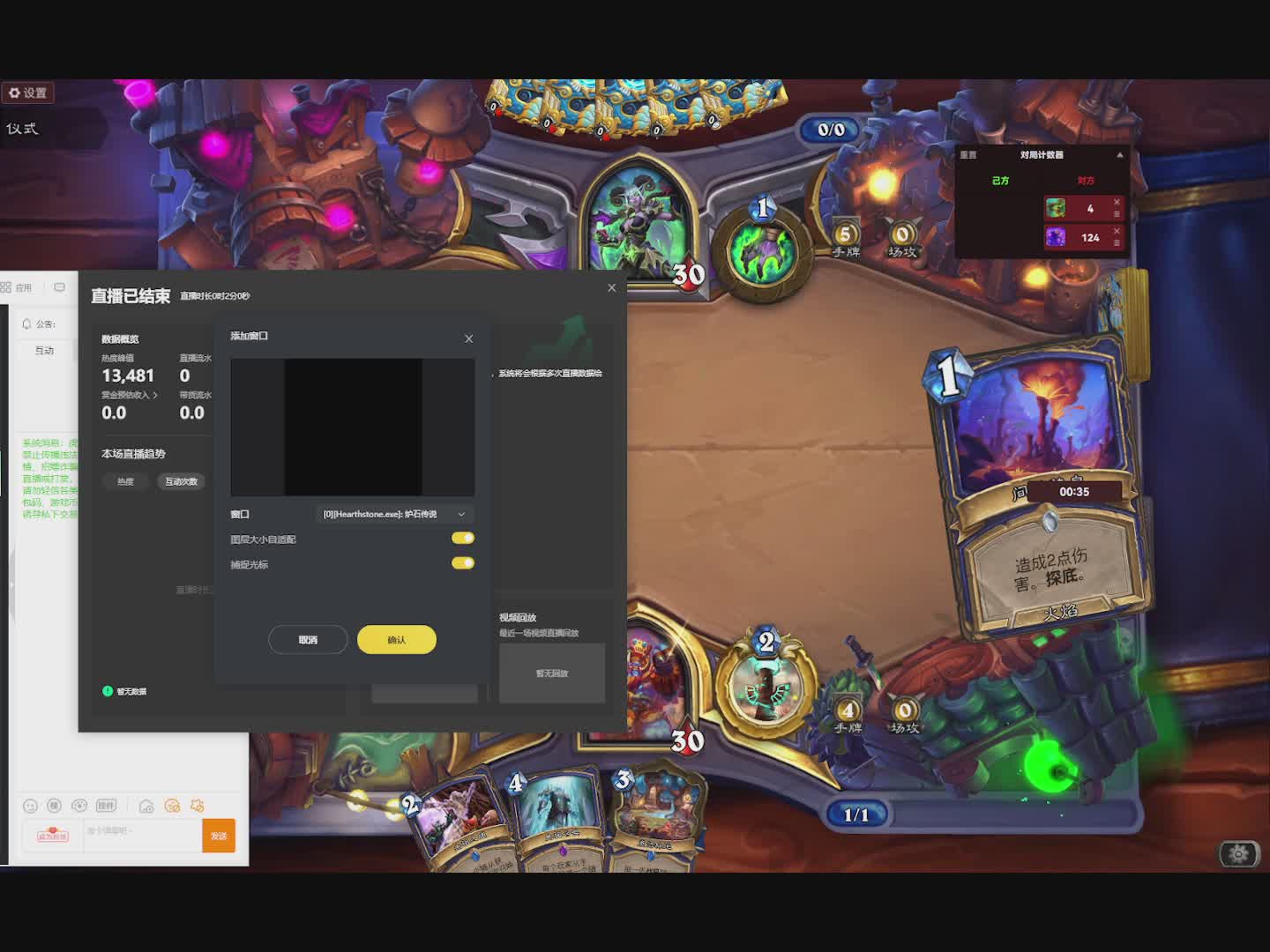Select the 互动次数 trend tab
This screenshot has height=952, width=1270.
[x=181, y=481]
